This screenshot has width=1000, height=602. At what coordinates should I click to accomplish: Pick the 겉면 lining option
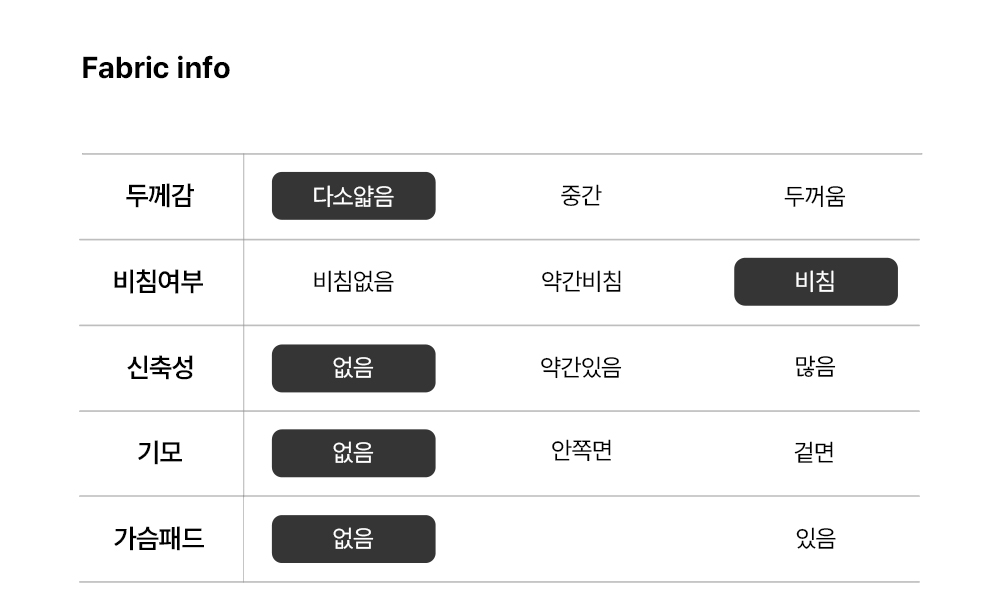click(x=814, y=452)
